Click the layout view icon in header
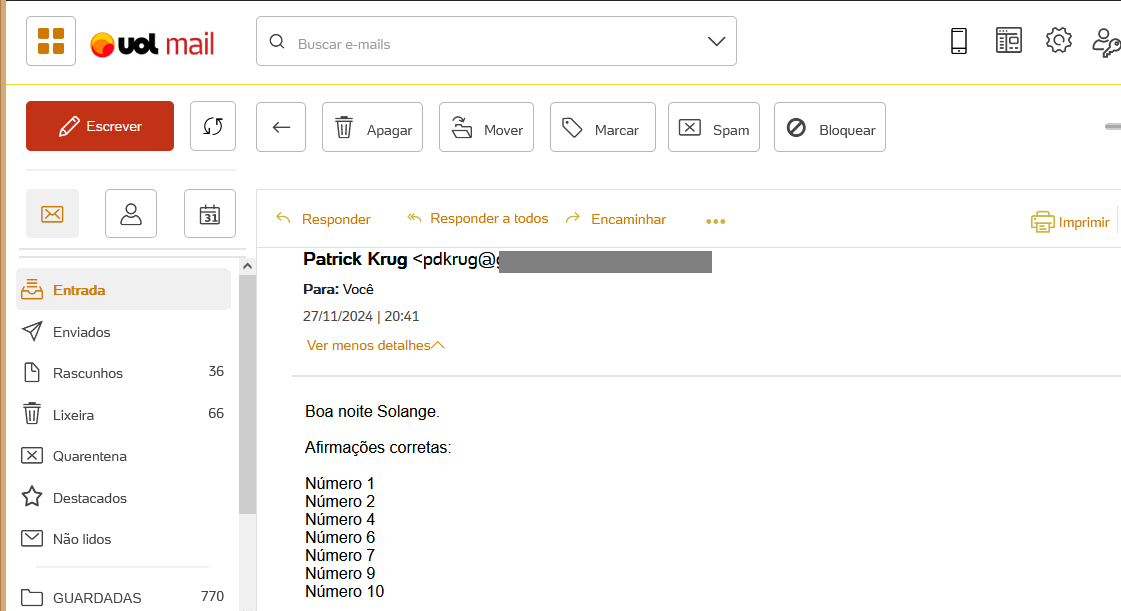Screen dimensions: 1121x611 tap(1008, 41)
